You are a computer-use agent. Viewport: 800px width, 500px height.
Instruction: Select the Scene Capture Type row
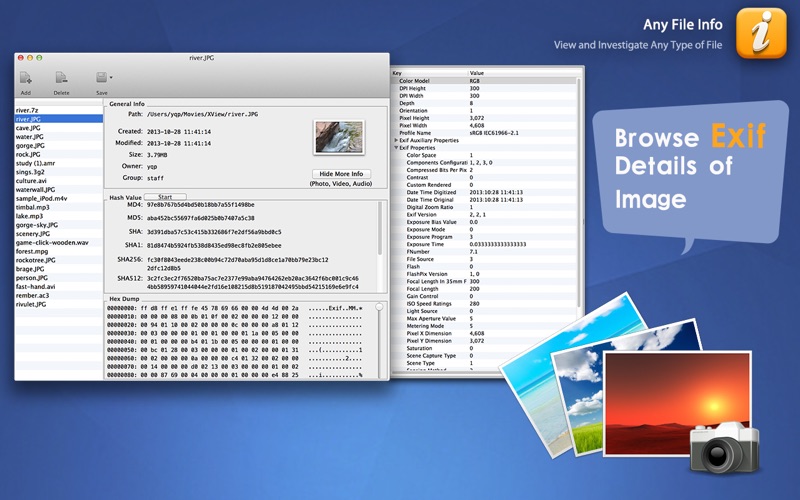(484, 356)
